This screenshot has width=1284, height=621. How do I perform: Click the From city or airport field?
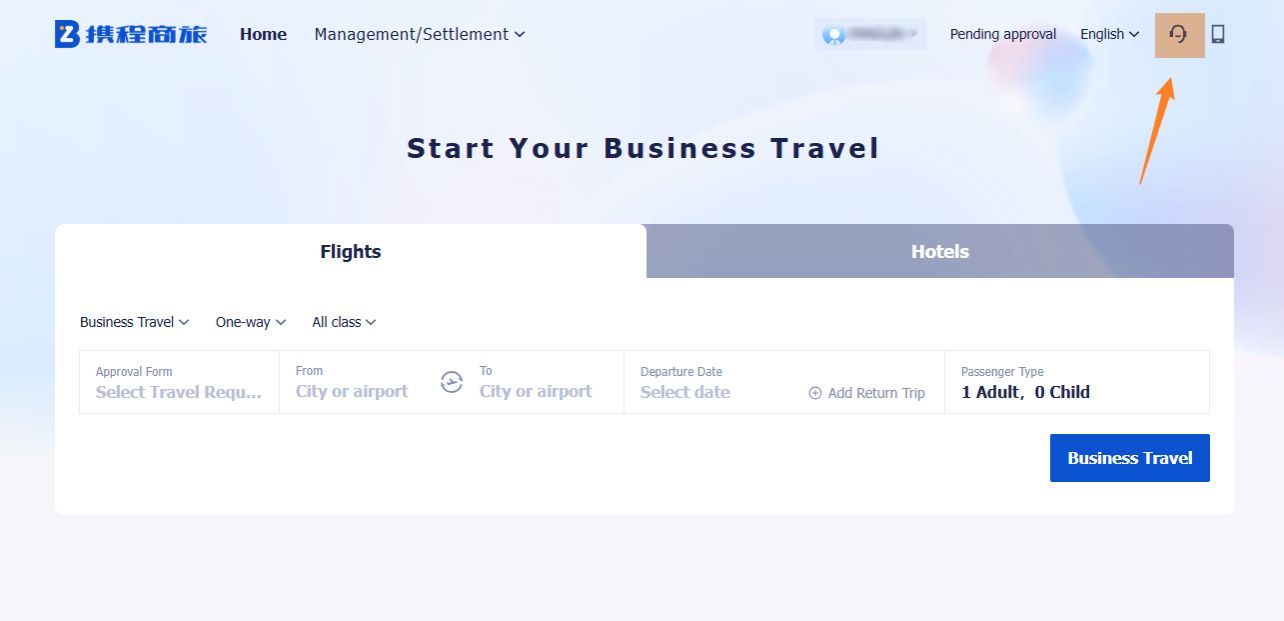(352, 392)
